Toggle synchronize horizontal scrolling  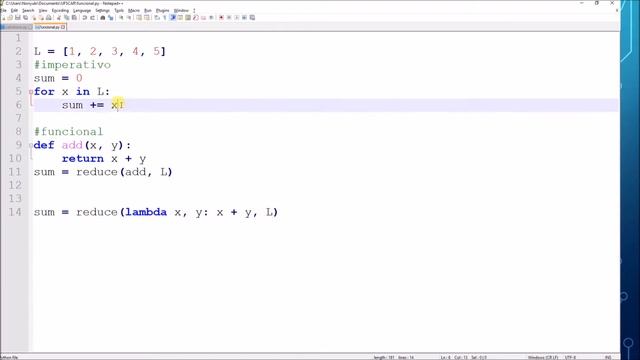(147, 18)
